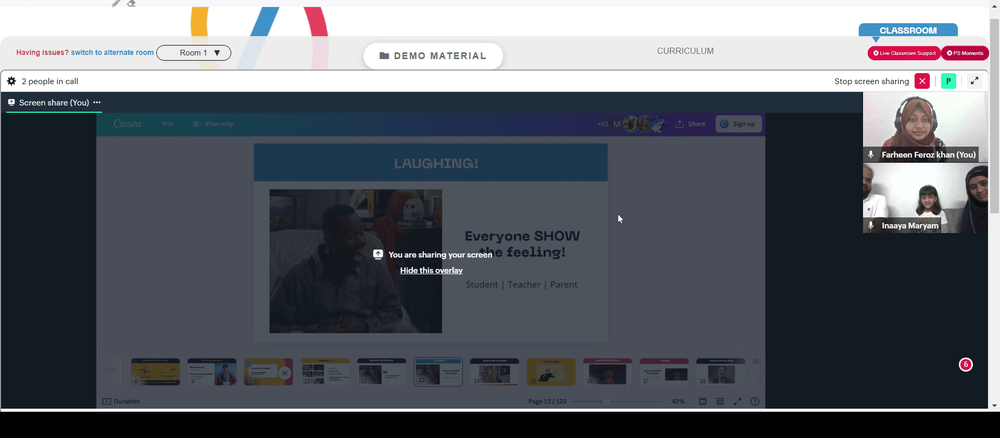
Task: Adjust the Canva zoom slider handle
Action: click(607, 402)
